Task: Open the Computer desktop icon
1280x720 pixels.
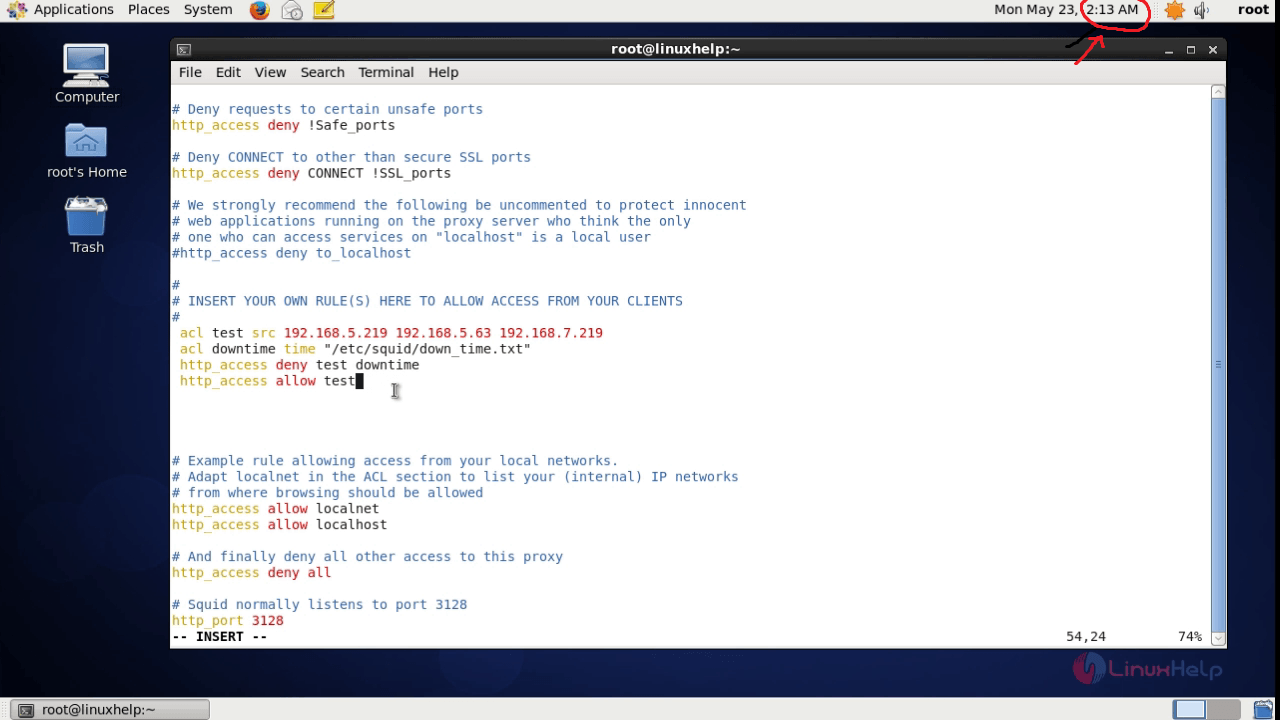Action: (x=87, y=74)
